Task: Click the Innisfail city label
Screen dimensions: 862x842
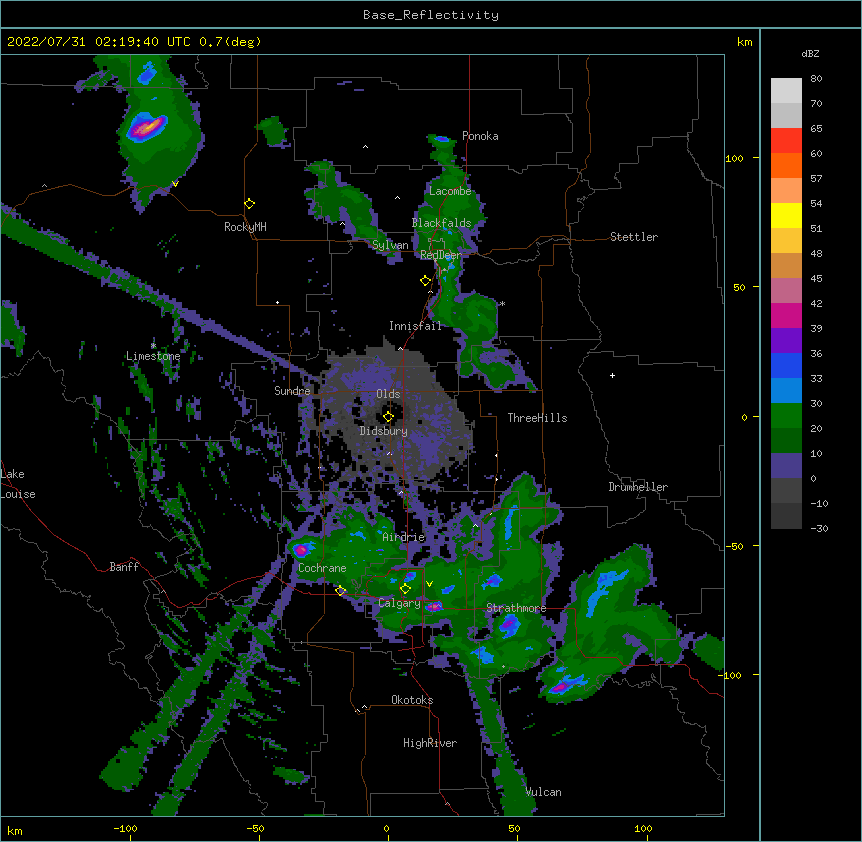Action: 415,326
